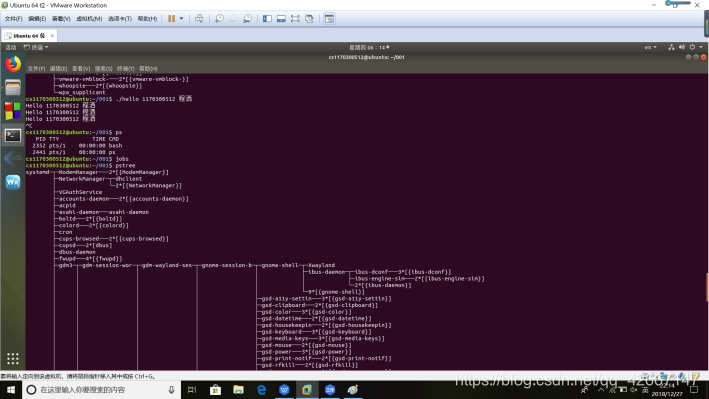This screenshot has width=709, height=399.
Task: Open Task View on the taskbar
Action: click(192, 390)
